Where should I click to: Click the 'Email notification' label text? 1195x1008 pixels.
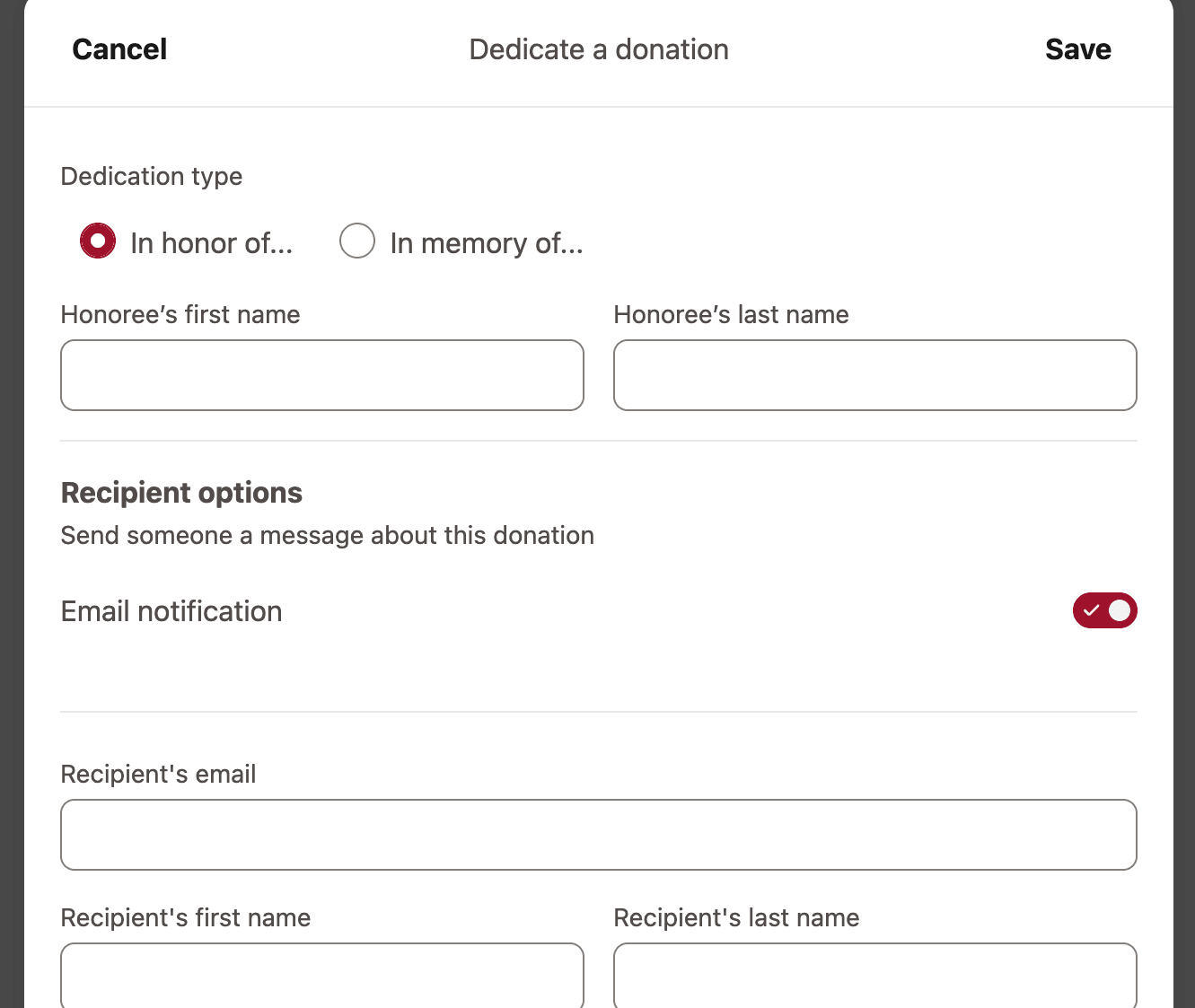pyautogui.click(x=171, y=611)
